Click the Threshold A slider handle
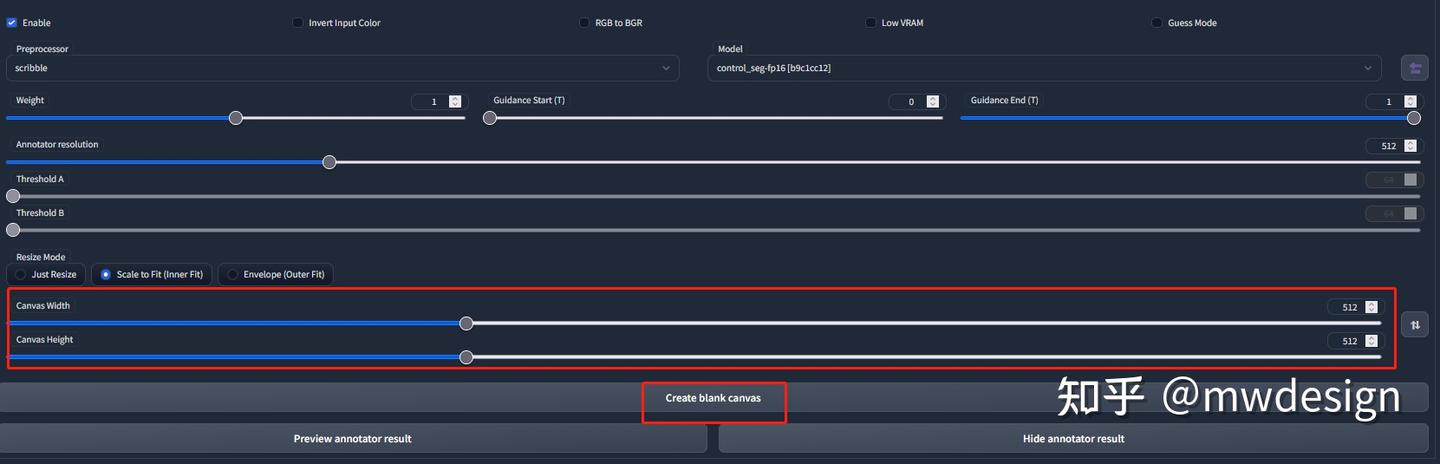 click(13, 196)
